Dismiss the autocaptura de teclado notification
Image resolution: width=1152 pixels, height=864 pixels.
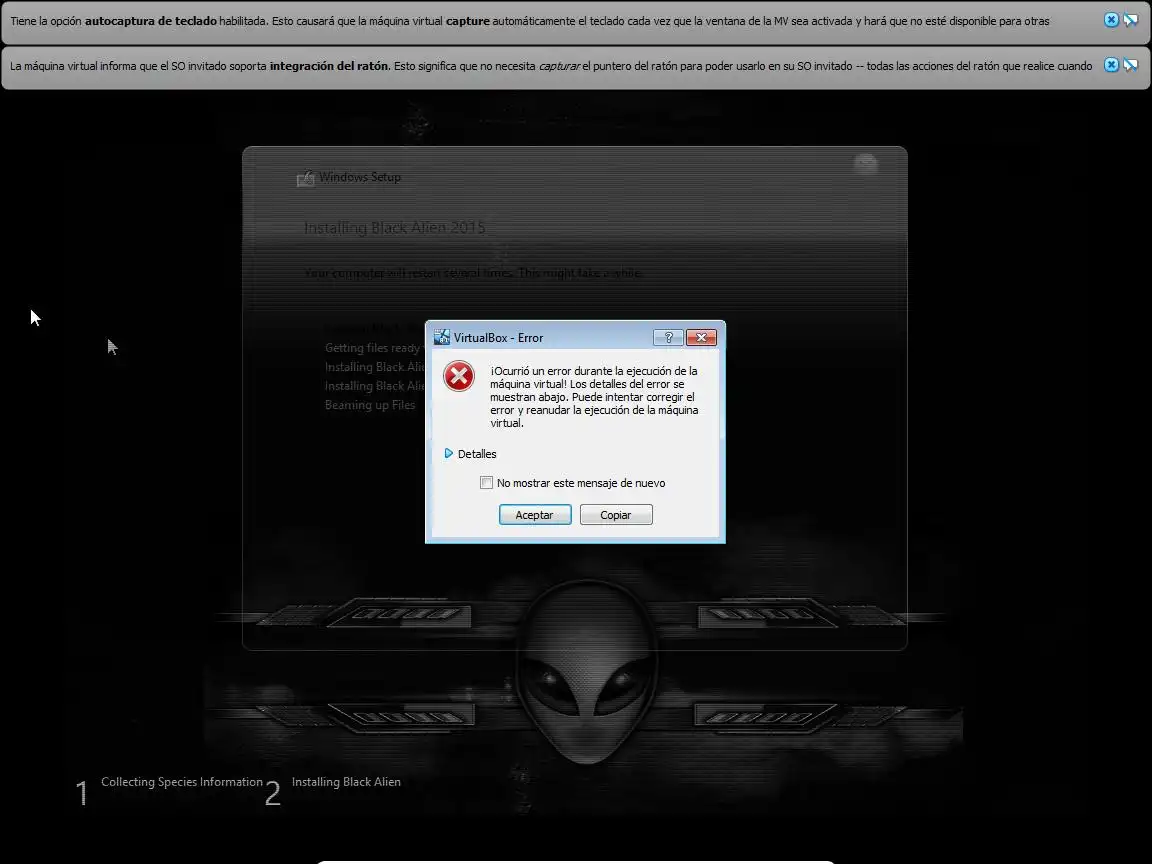pos(1112,20)
